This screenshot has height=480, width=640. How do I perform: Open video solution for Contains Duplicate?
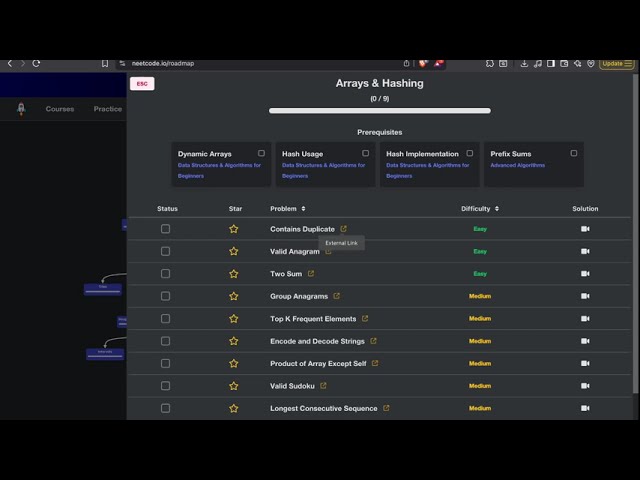585,229
